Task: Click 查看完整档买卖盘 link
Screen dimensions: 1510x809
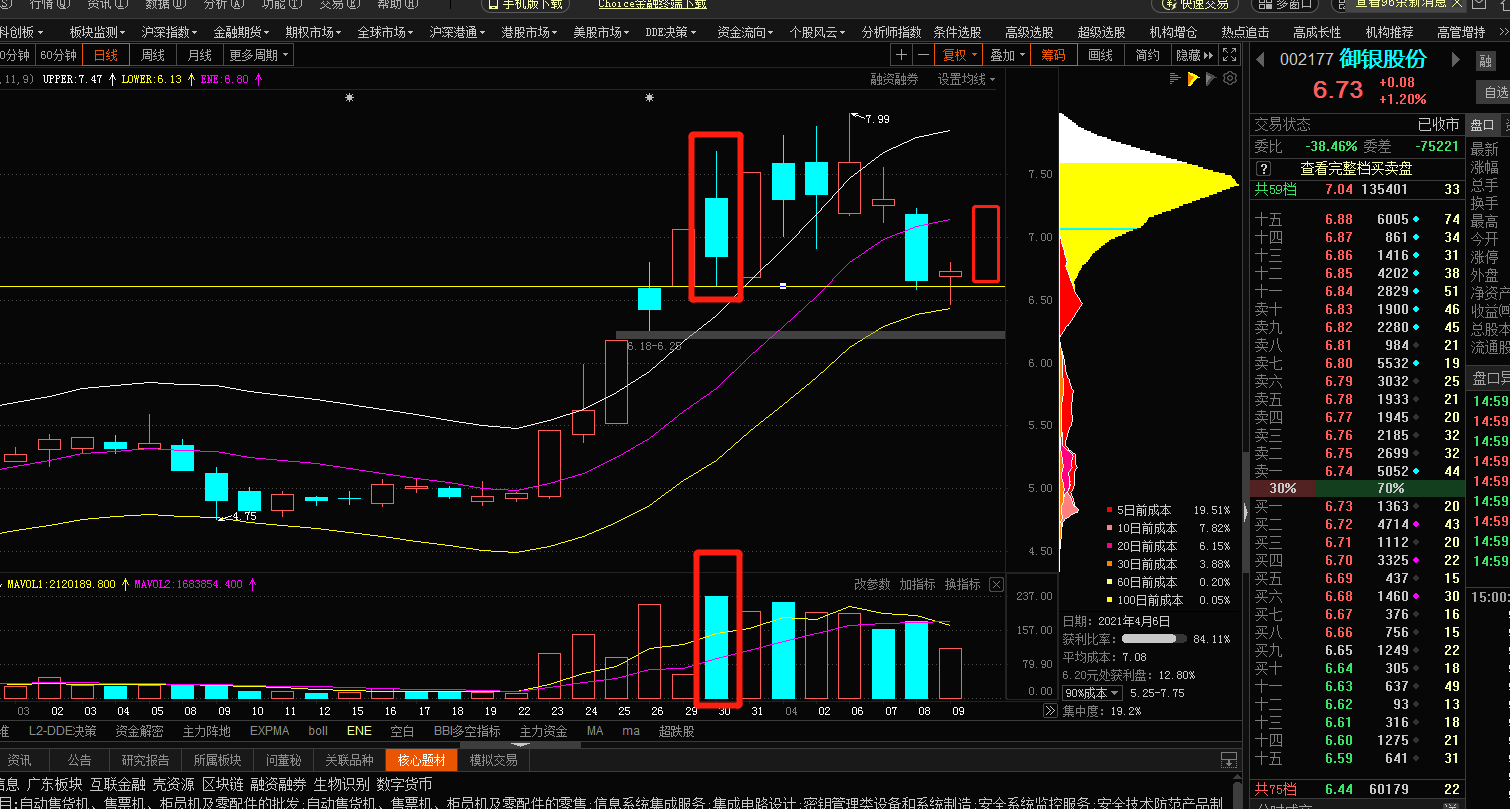Action: click(1356, 169)
